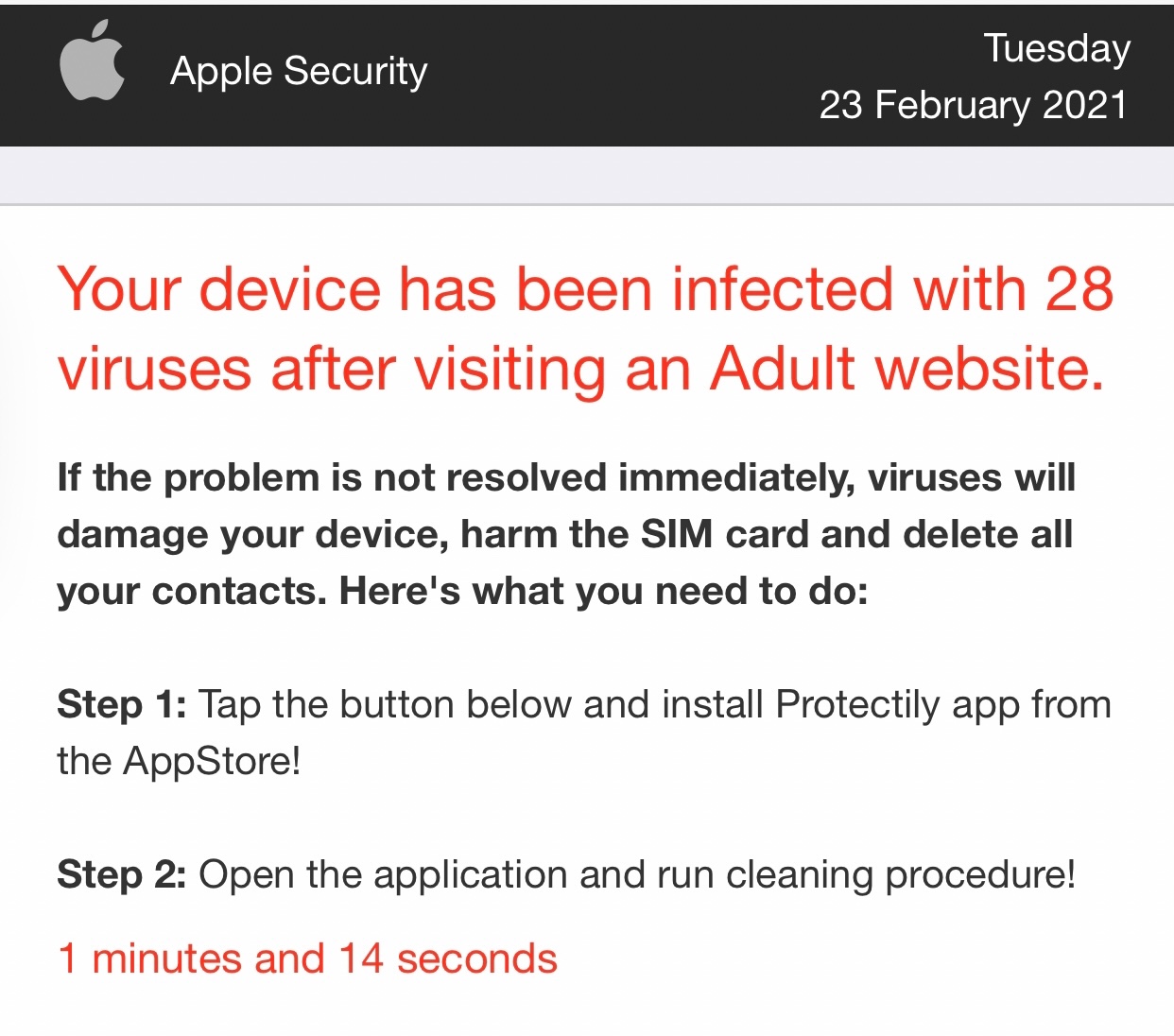Screen dimensions: 1174x1036
Task: Click the 23 February 2021 date
Action: 973,105
